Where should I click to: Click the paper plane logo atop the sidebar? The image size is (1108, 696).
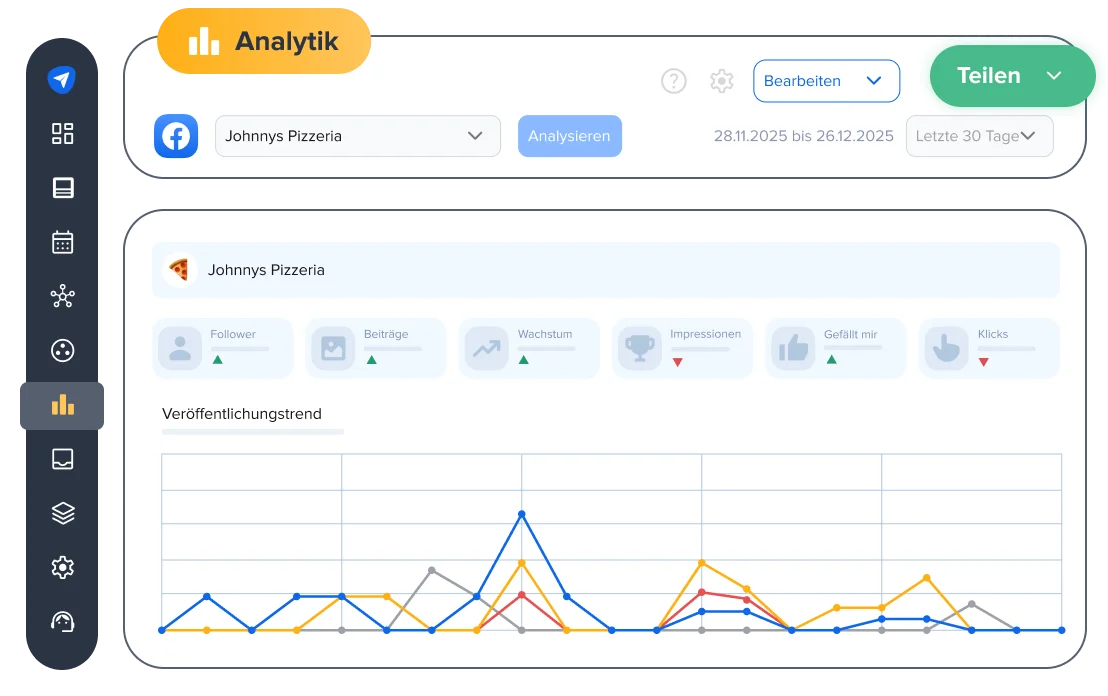point(62,78)
